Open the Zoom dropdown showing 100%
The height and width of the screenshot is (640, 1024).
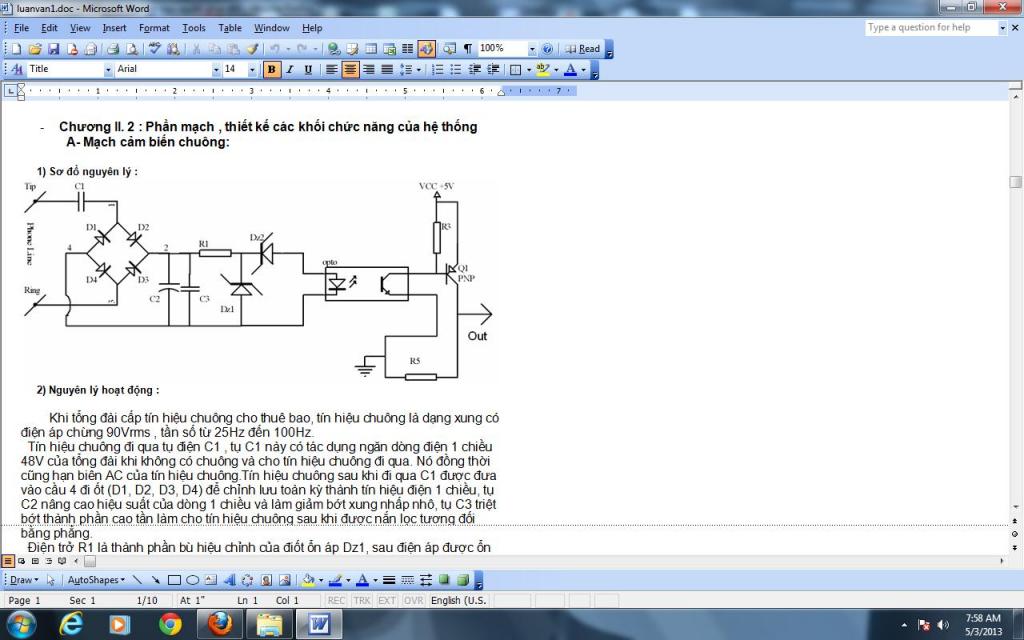coord(532,49)
